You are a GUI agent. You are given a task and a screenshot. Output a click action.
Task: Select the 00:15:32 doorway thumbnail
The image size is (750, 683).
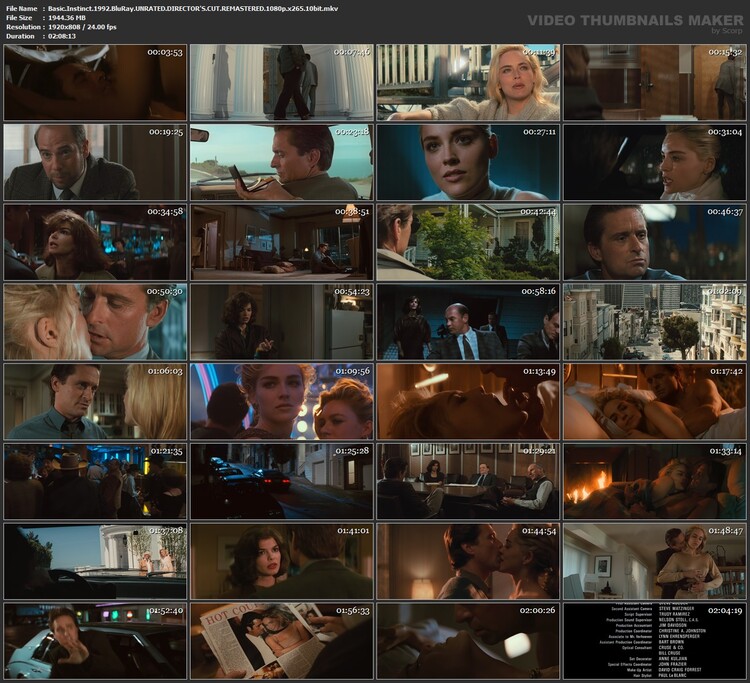tap(654, 82)
